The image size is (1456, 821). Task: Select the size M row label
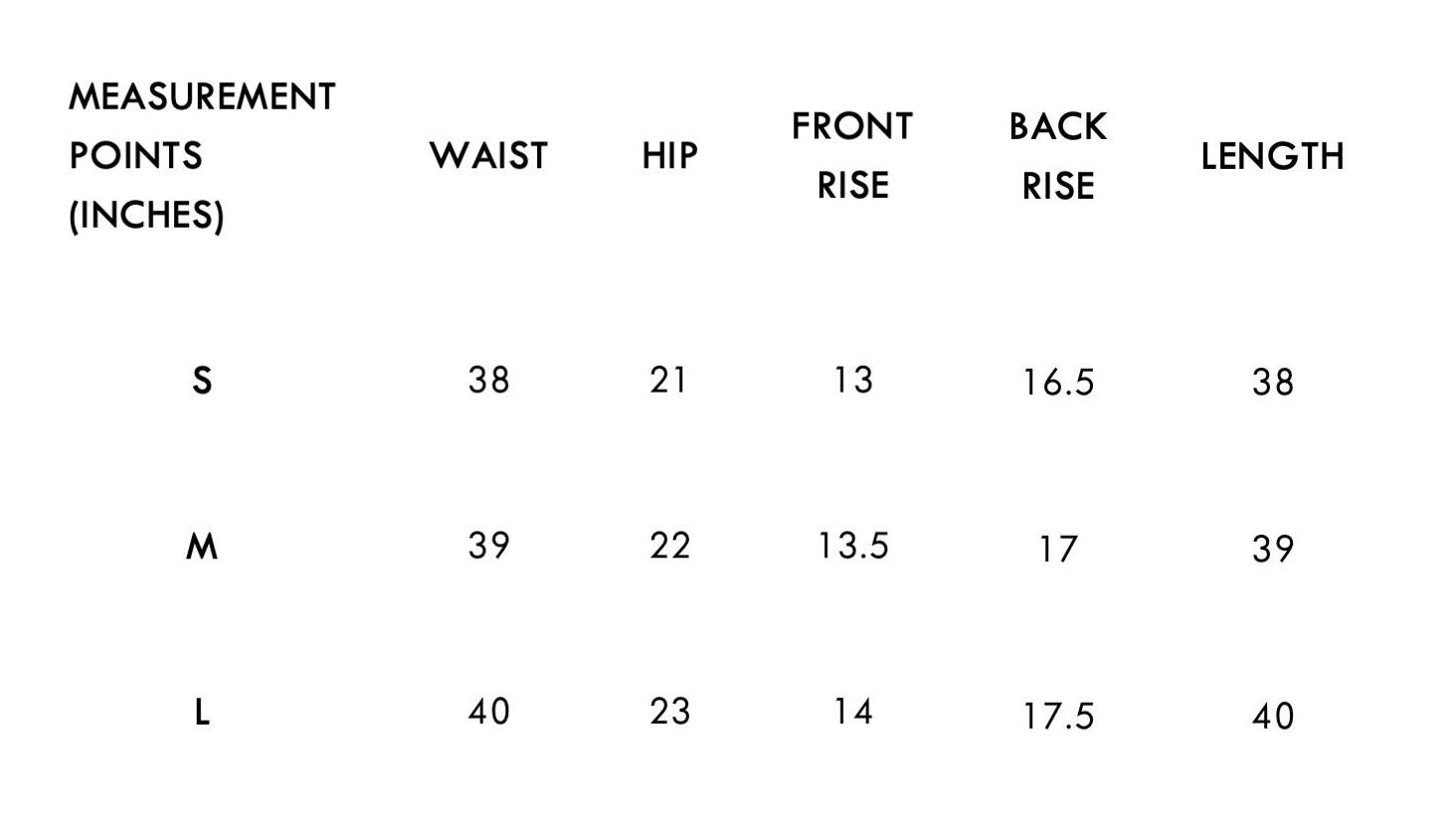pos(202,547)
